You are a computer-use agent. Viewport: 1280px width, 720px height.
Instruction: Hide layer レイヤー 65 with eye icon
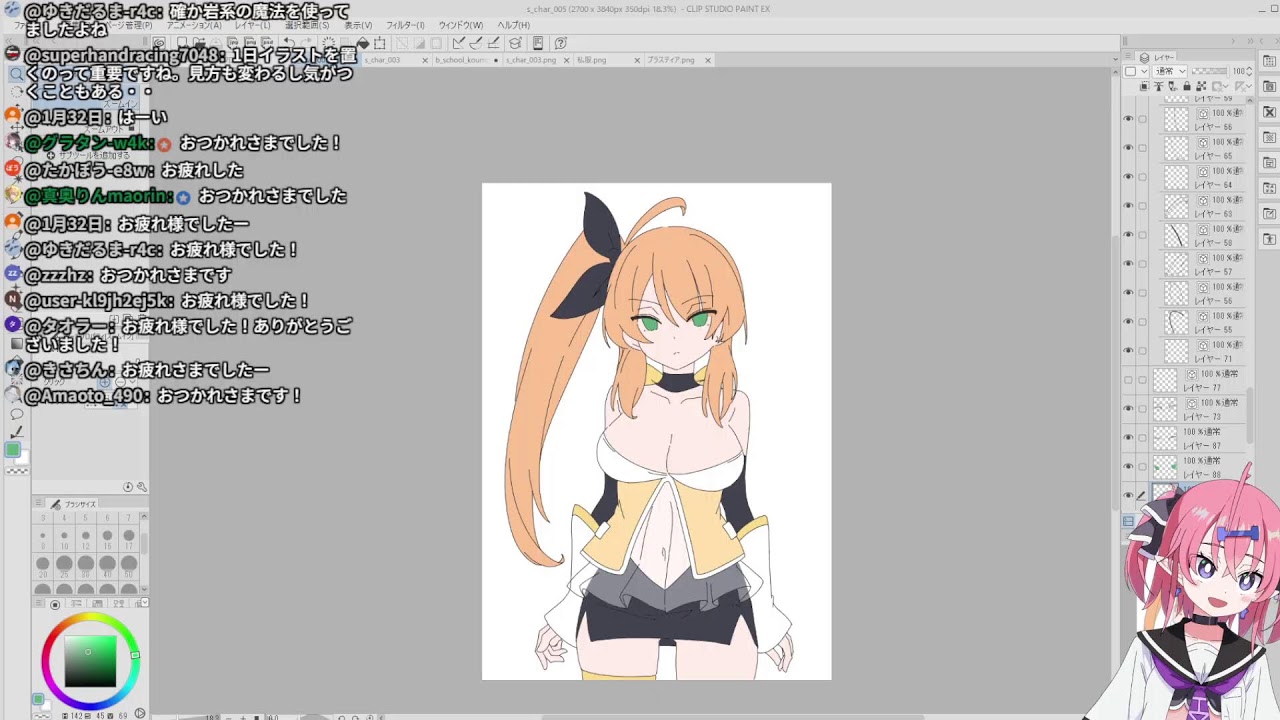(x=1129, y=147)
